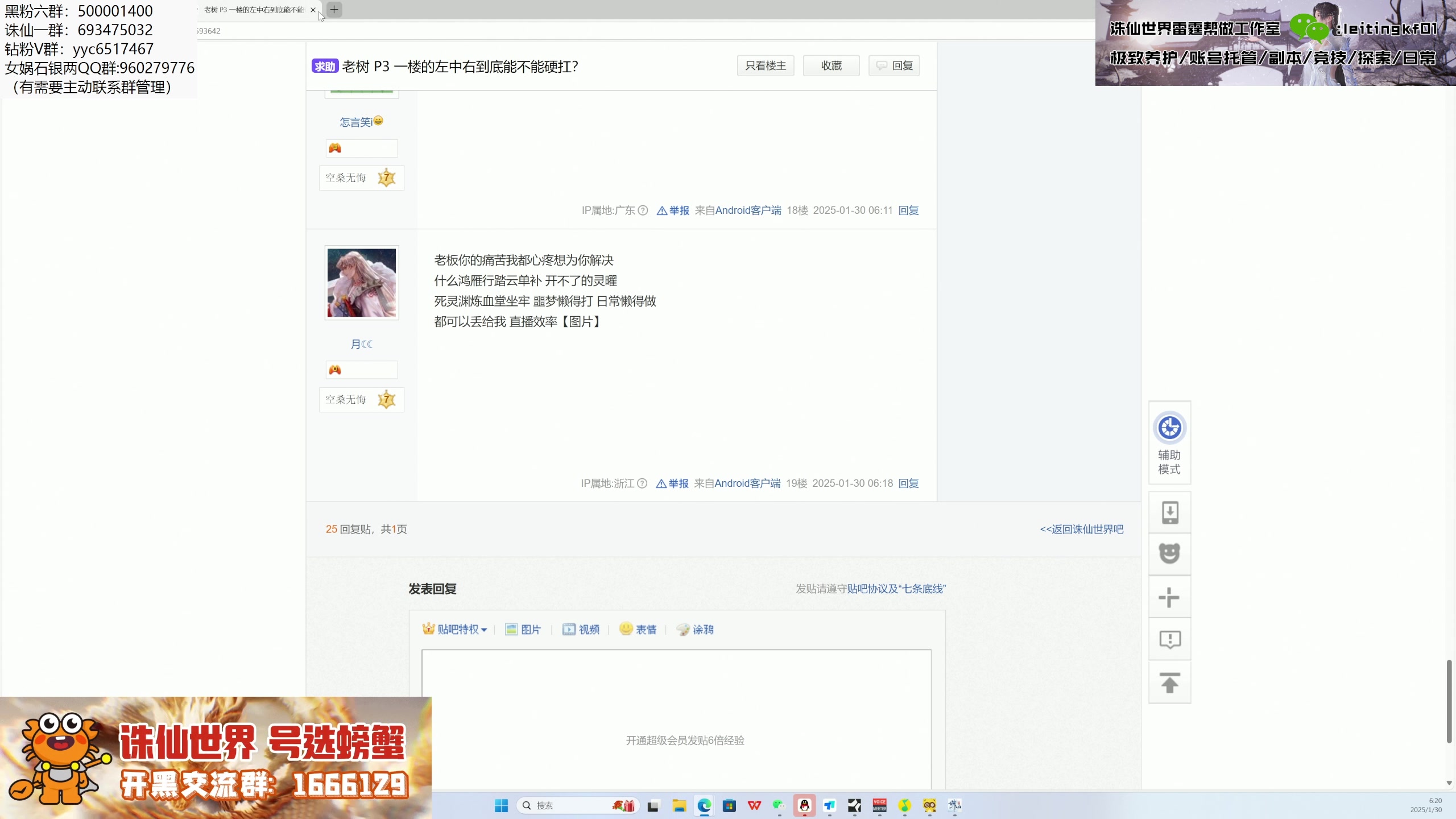Insert an image using the 图片 icon

[523, 629]
